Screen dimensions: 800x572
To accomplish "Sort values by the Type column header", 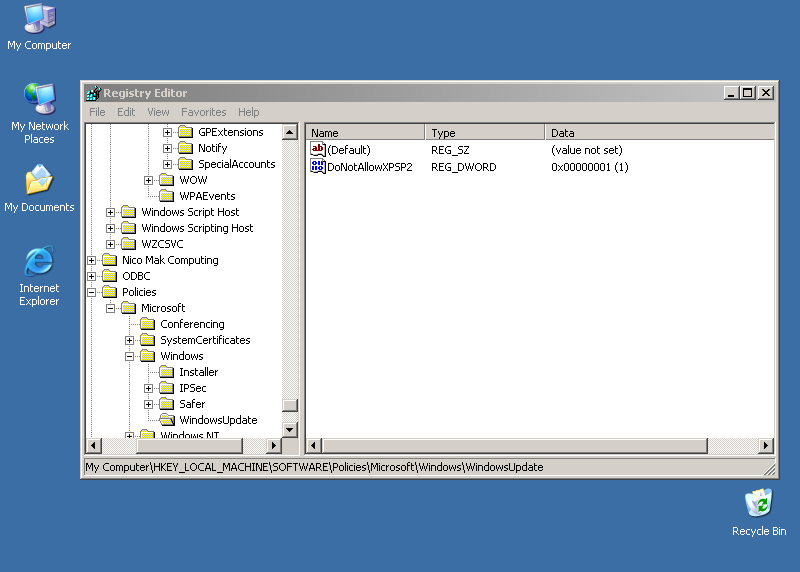I will [x=485, y=132].
